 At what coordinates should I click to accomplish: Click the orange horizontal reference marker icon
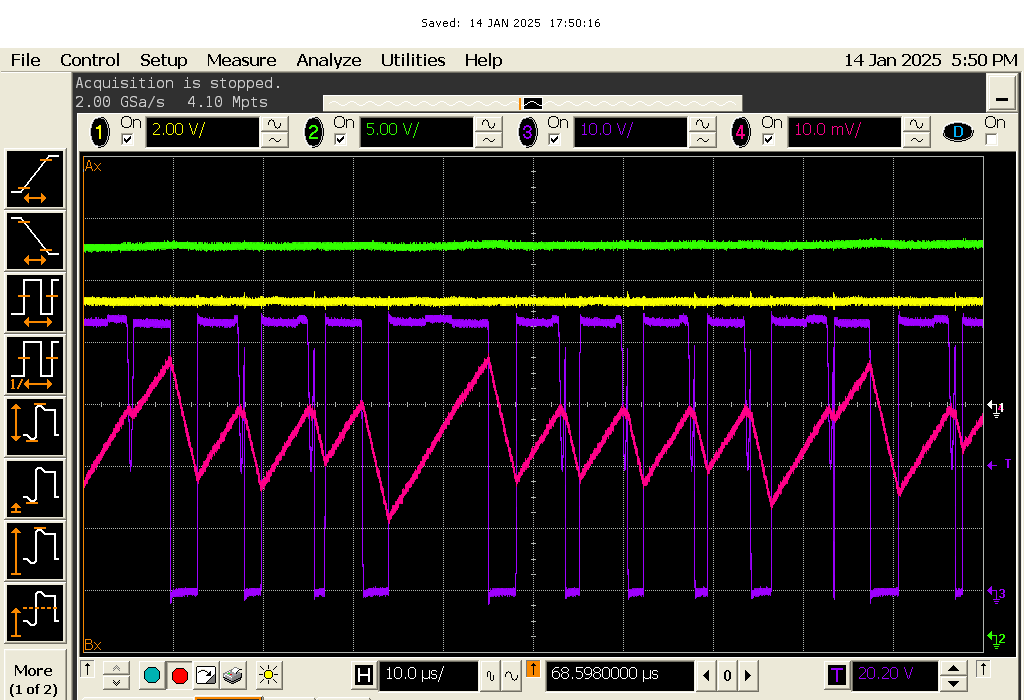533,669
